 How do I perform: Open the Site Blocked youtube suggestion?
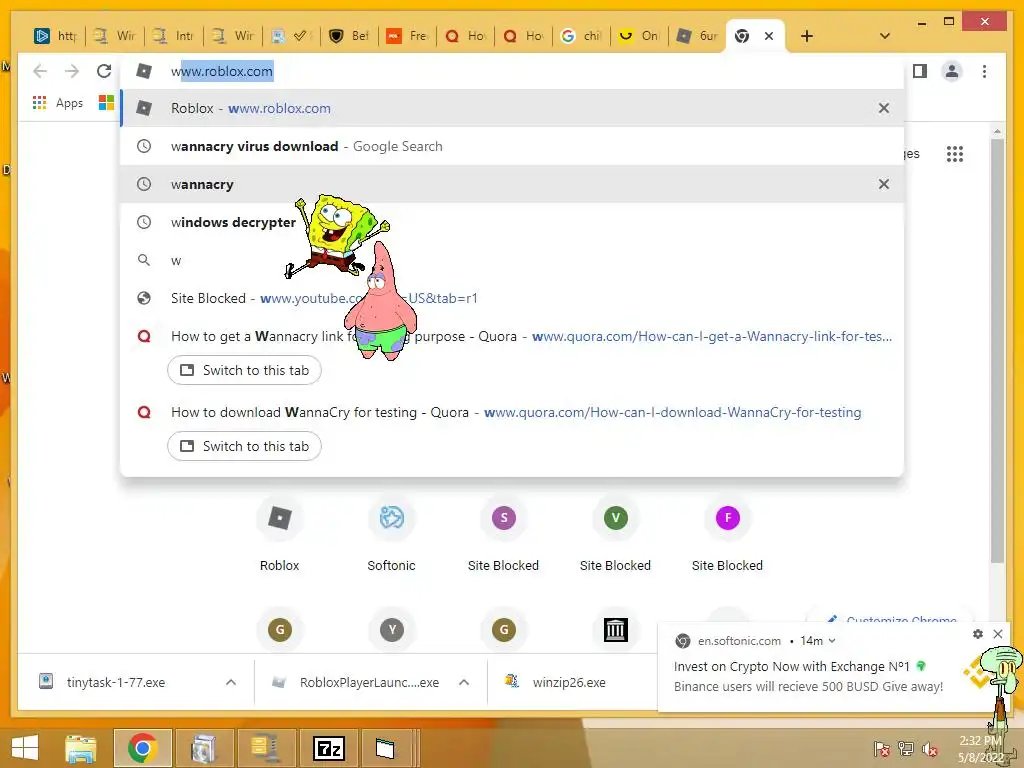point(513,298)
